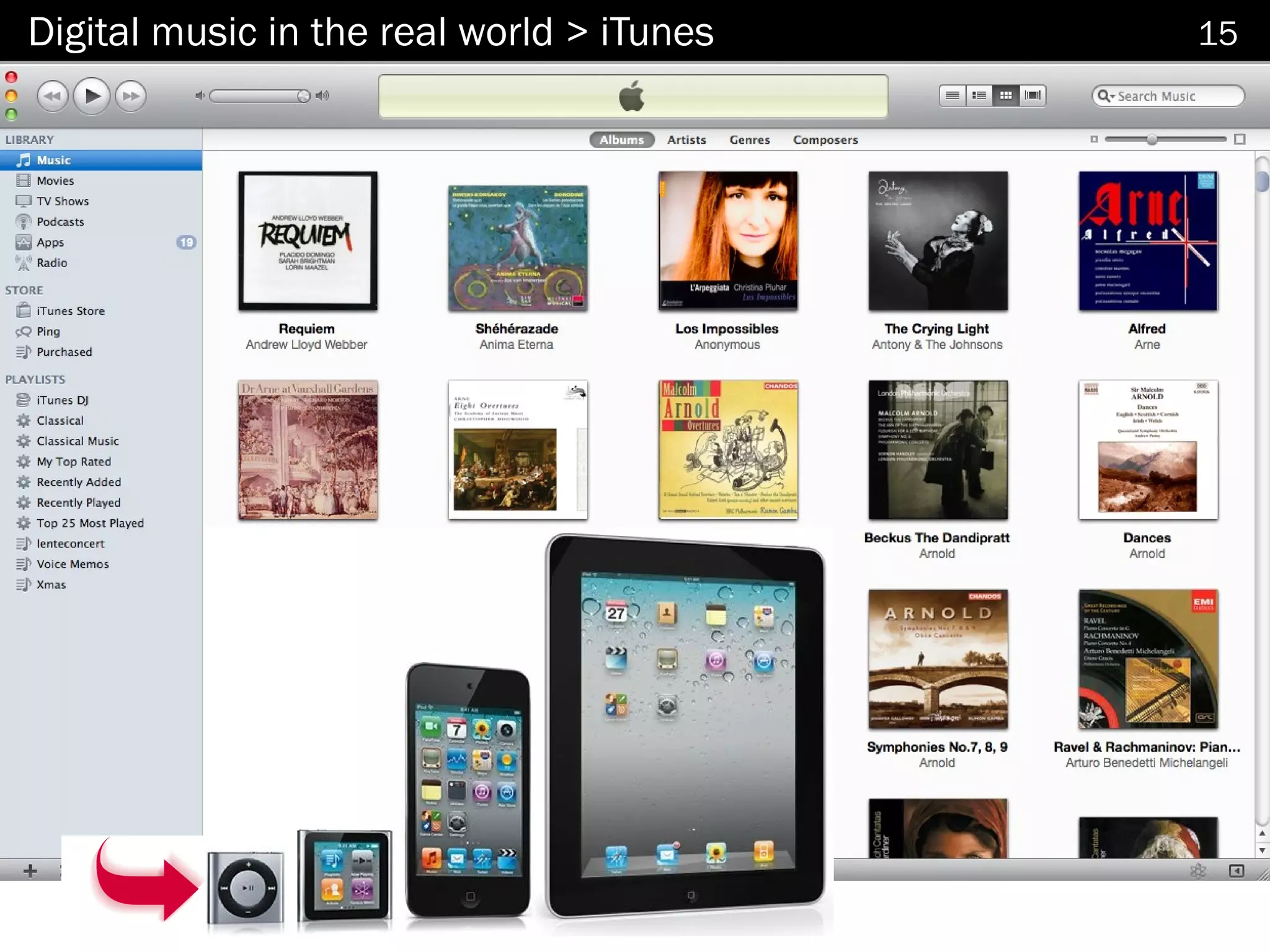
Task: Open the iTunes Store
Action: (x=101, y=311)
